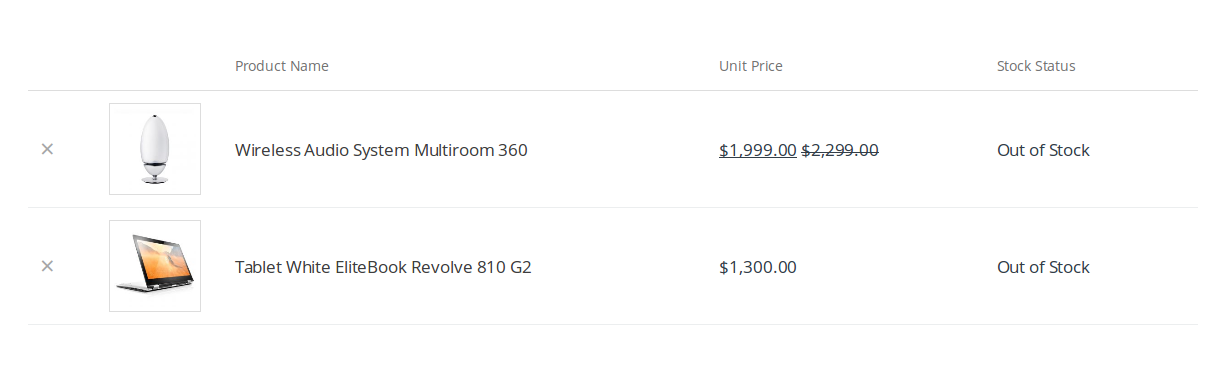Viewport: 1221px width, 370px height.
Task: Click the Stock Status column header
Action: (x=1036, y=66)
